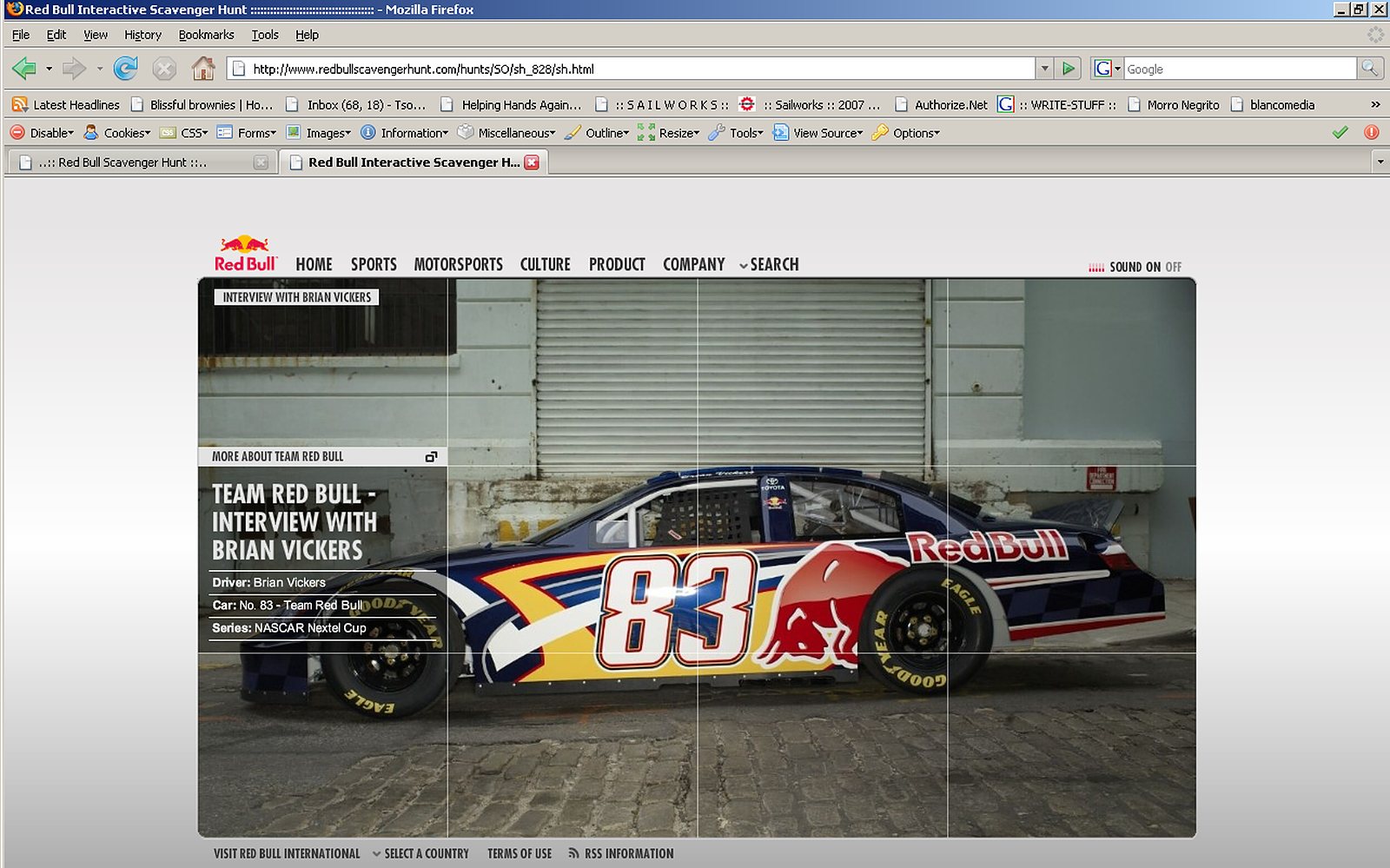The image size is (1390, 868).
Task: Click the Stop loading icon
Action: pos(164,68)
